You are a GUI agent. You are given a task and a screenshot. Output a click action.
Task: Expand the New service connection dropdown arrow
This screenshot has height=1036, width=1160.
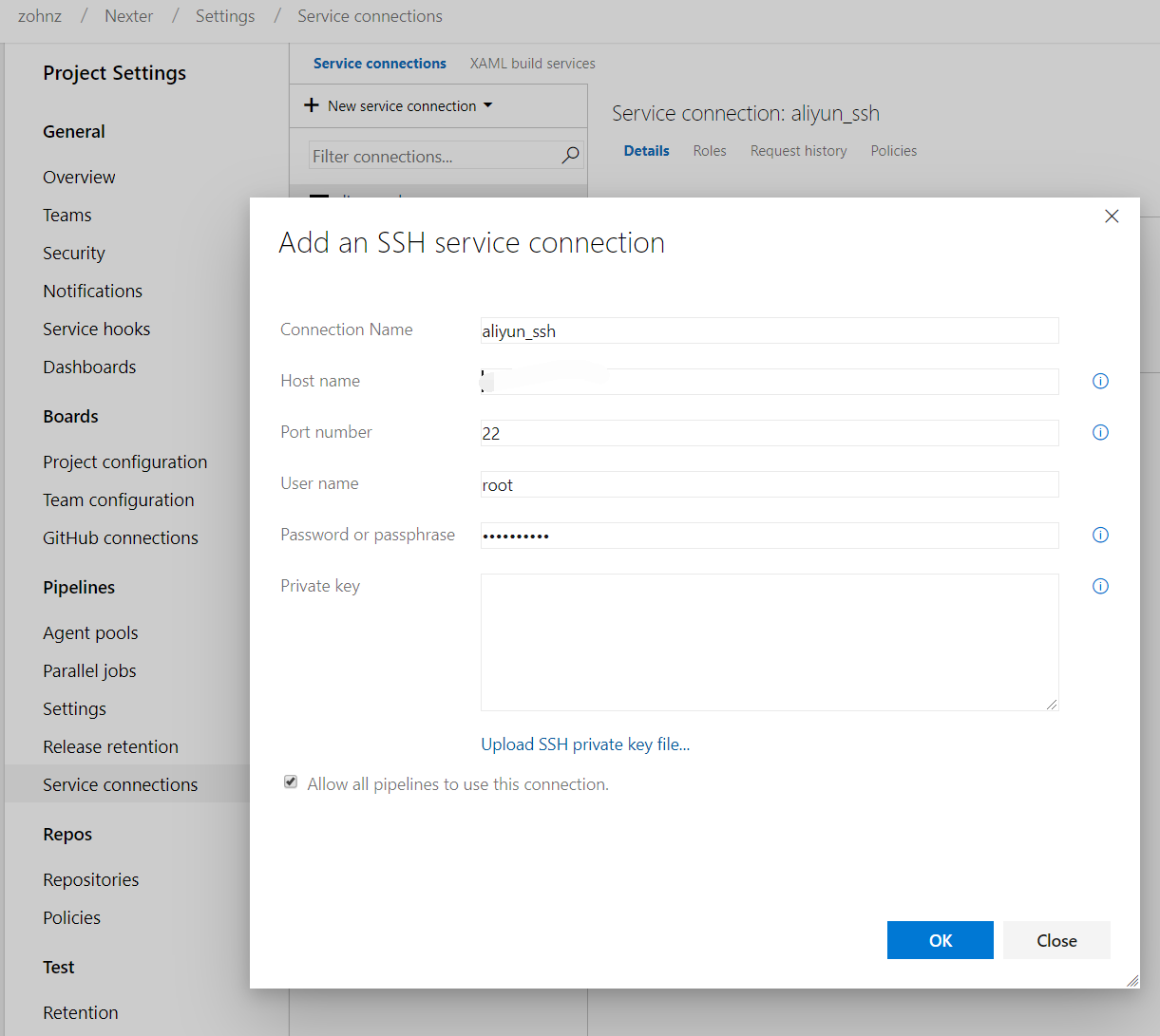tap(488, 105)
